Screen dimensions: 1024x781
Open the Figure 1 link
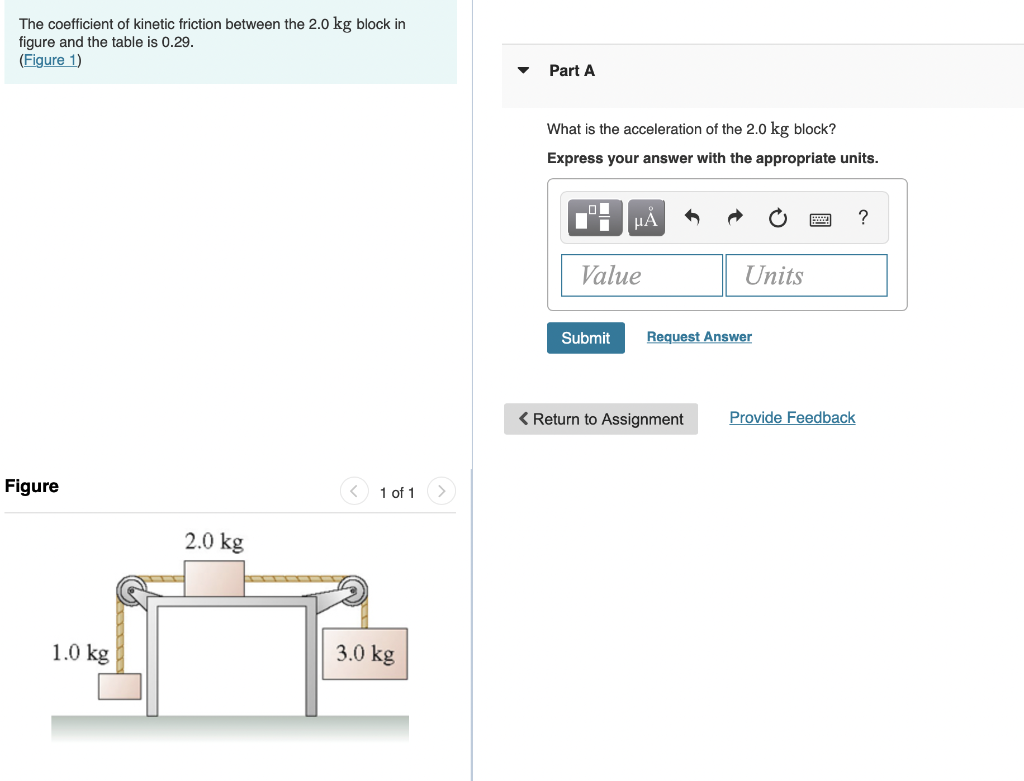[x=50, y=59]
